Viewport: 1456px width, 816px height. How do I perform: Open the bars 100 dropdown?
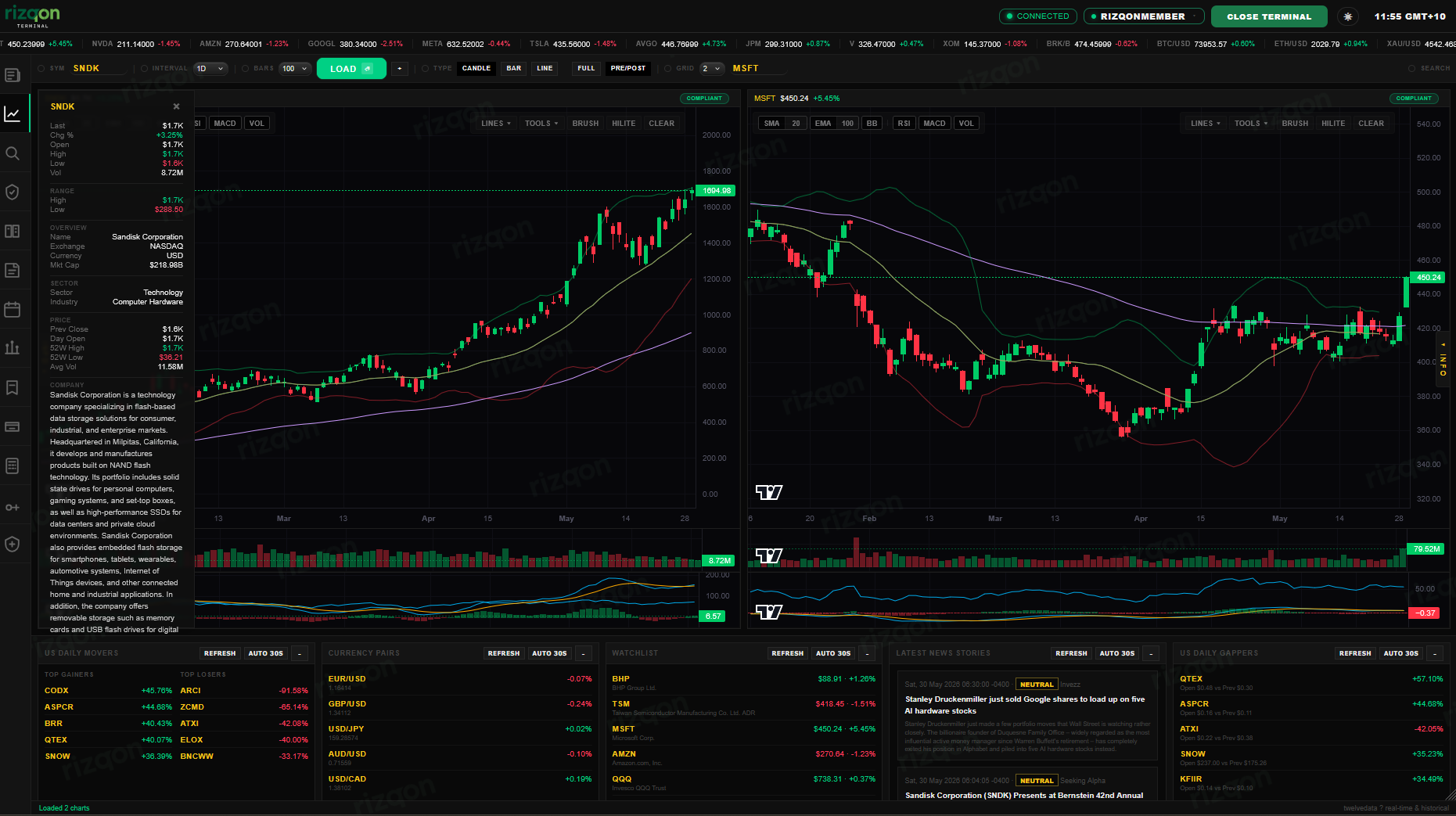[x=295, y=69]
